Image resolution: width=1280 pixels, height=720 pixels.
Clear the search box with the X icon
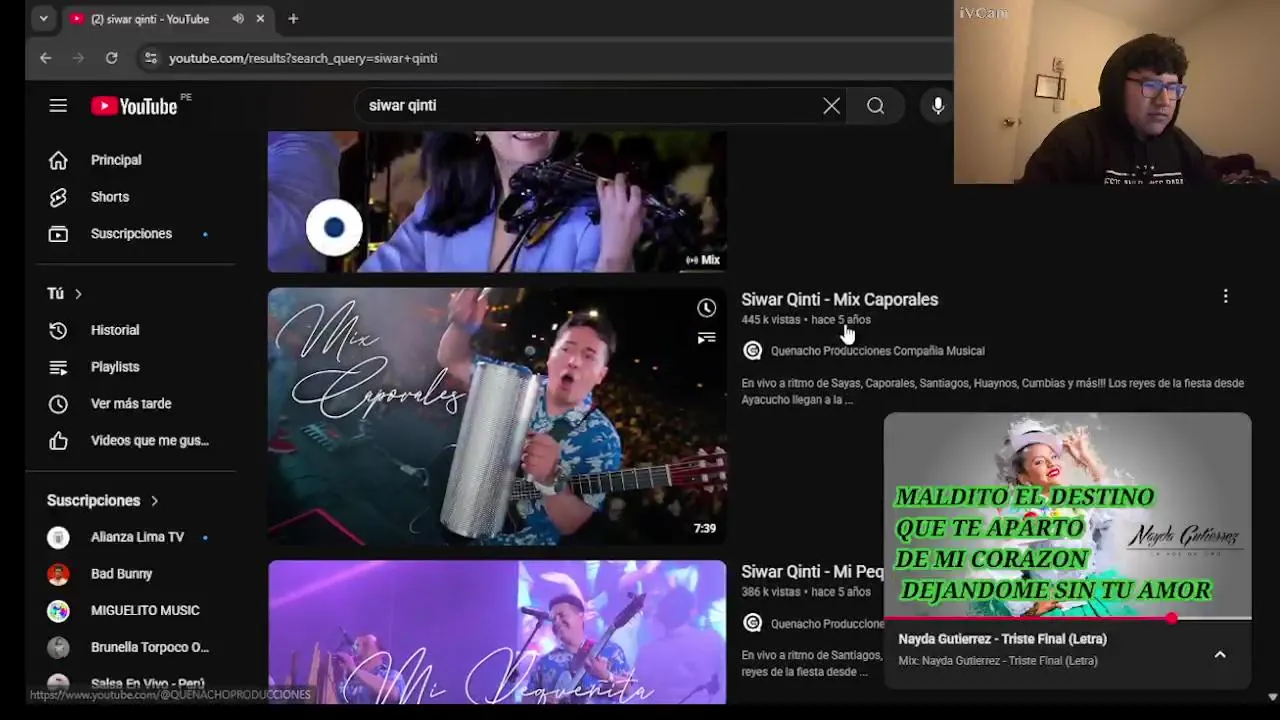[831, 105]
